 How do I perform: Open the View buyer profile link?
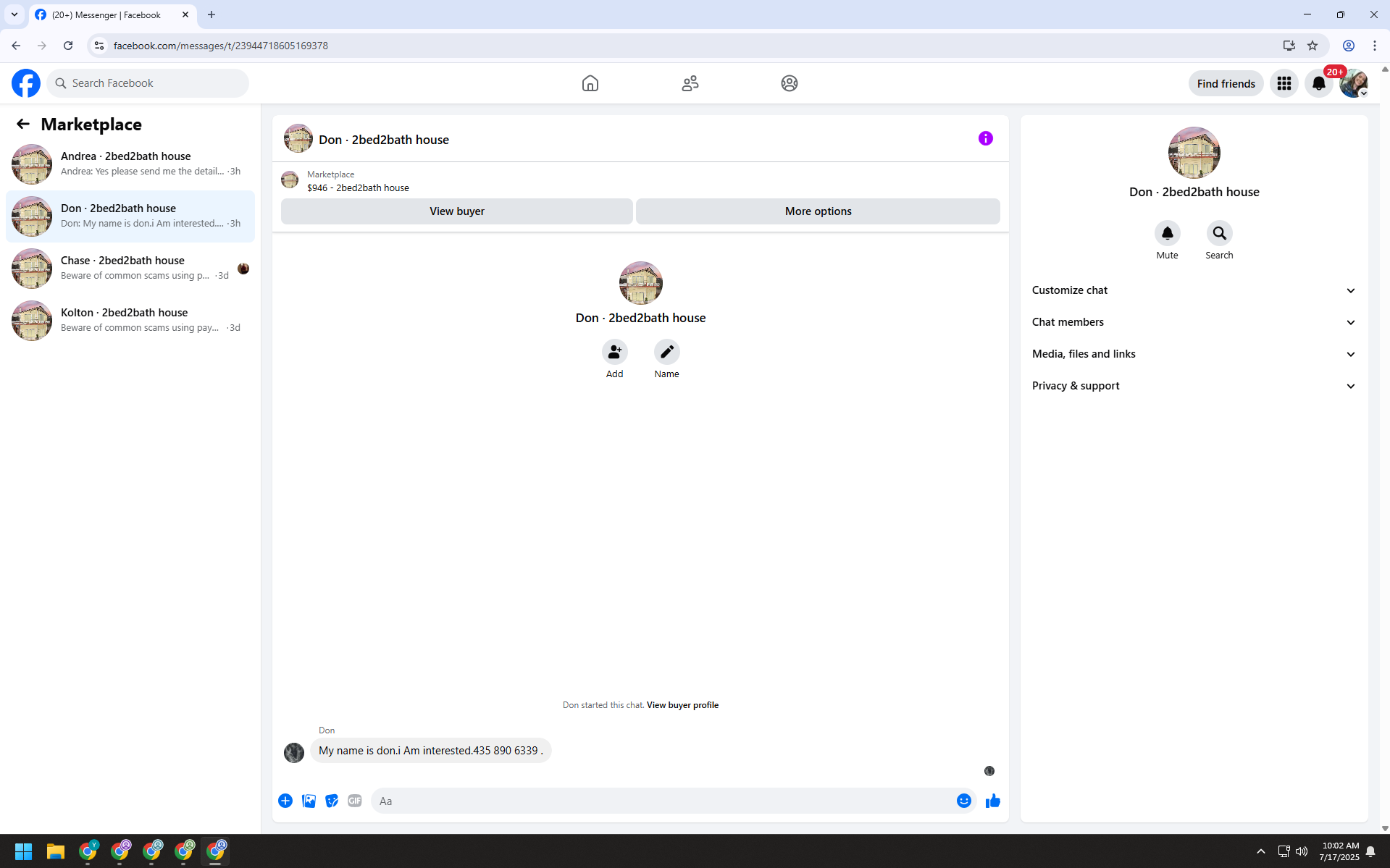[682, 705]
